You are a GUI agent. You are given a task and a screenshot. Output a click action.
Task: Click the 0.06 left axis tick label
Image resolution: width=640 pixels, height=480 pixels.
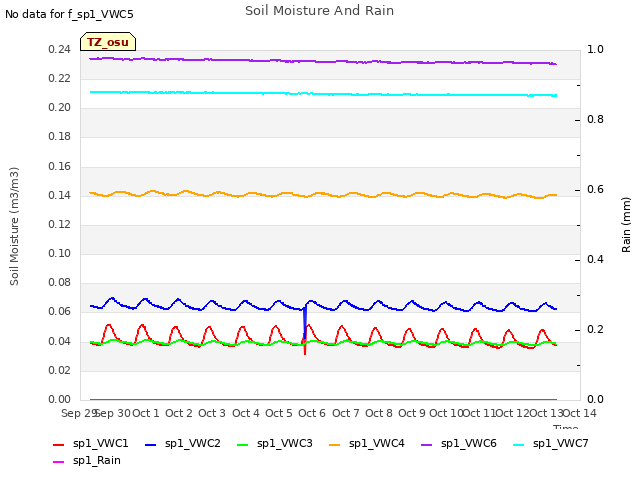coord(60,312)
